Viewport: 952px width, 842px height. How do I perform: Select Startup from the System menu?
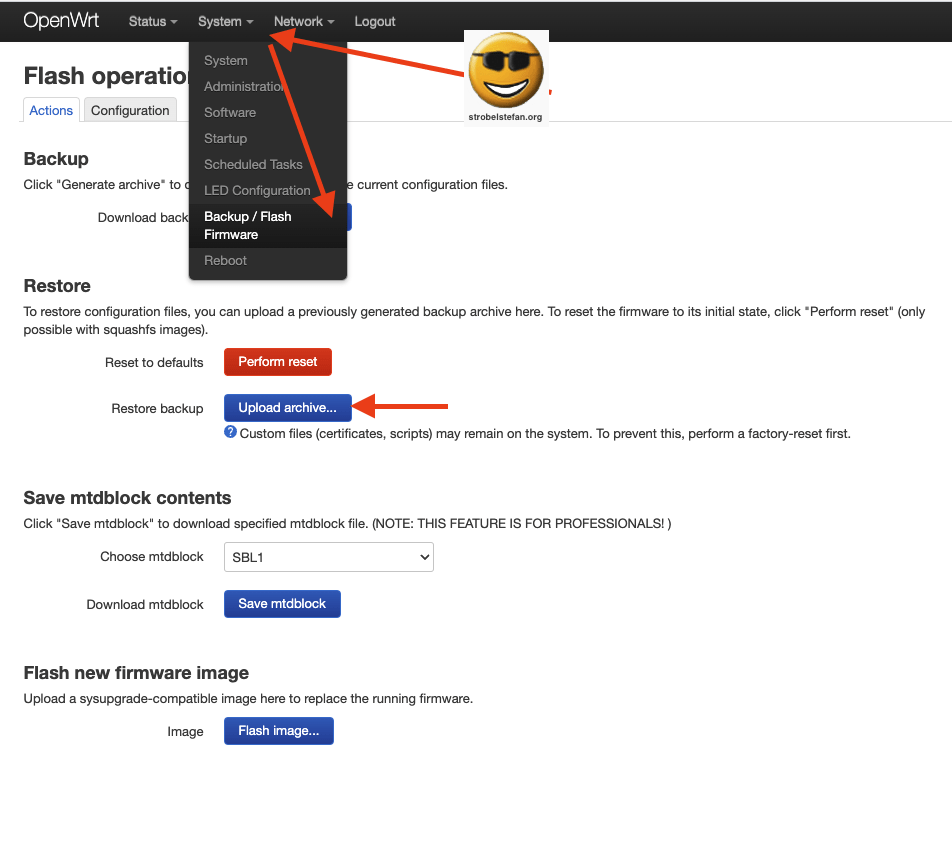225,138
